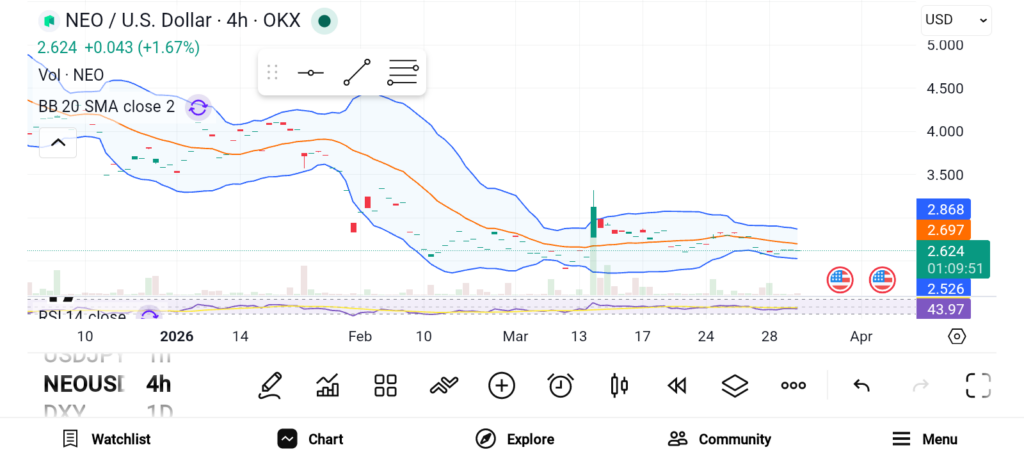Click the purple RSI 43.97 value label
This screenshot has height=461, width=1024.
coord(943,309)
